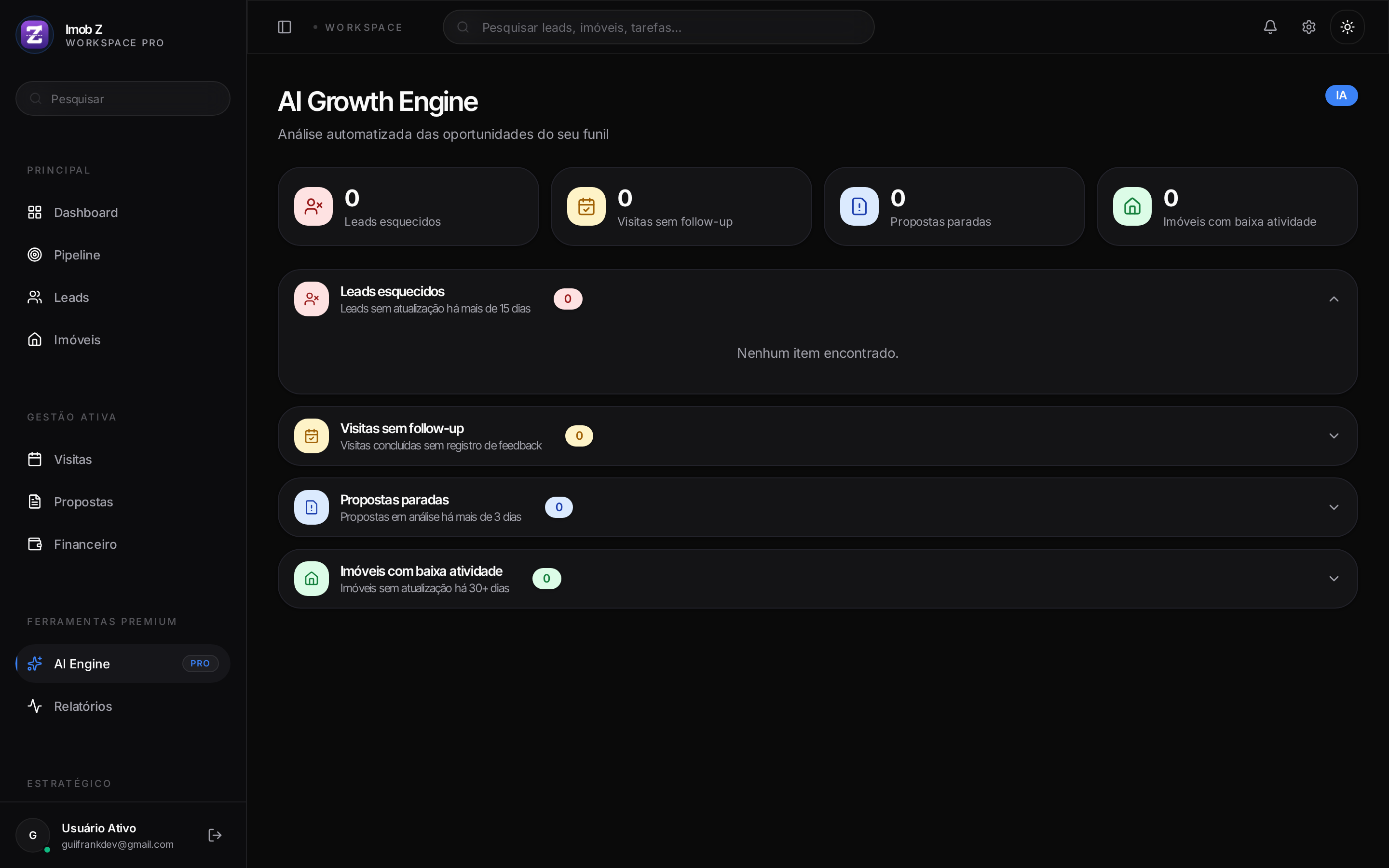Click icon in Imóveis com baixa atividade accordion header

coord(312,579)
